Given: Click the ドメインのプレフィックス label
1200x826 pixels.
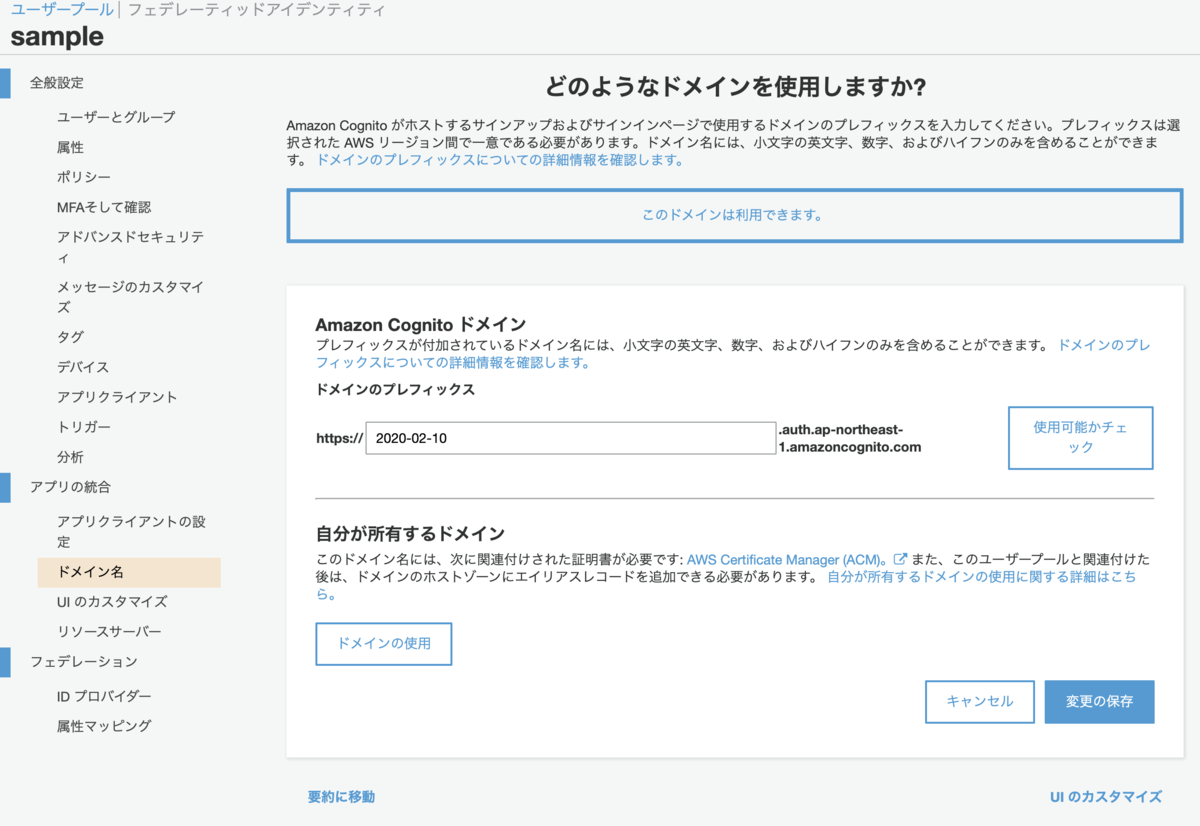Looking at the screenshot, I should pos(395,390).
